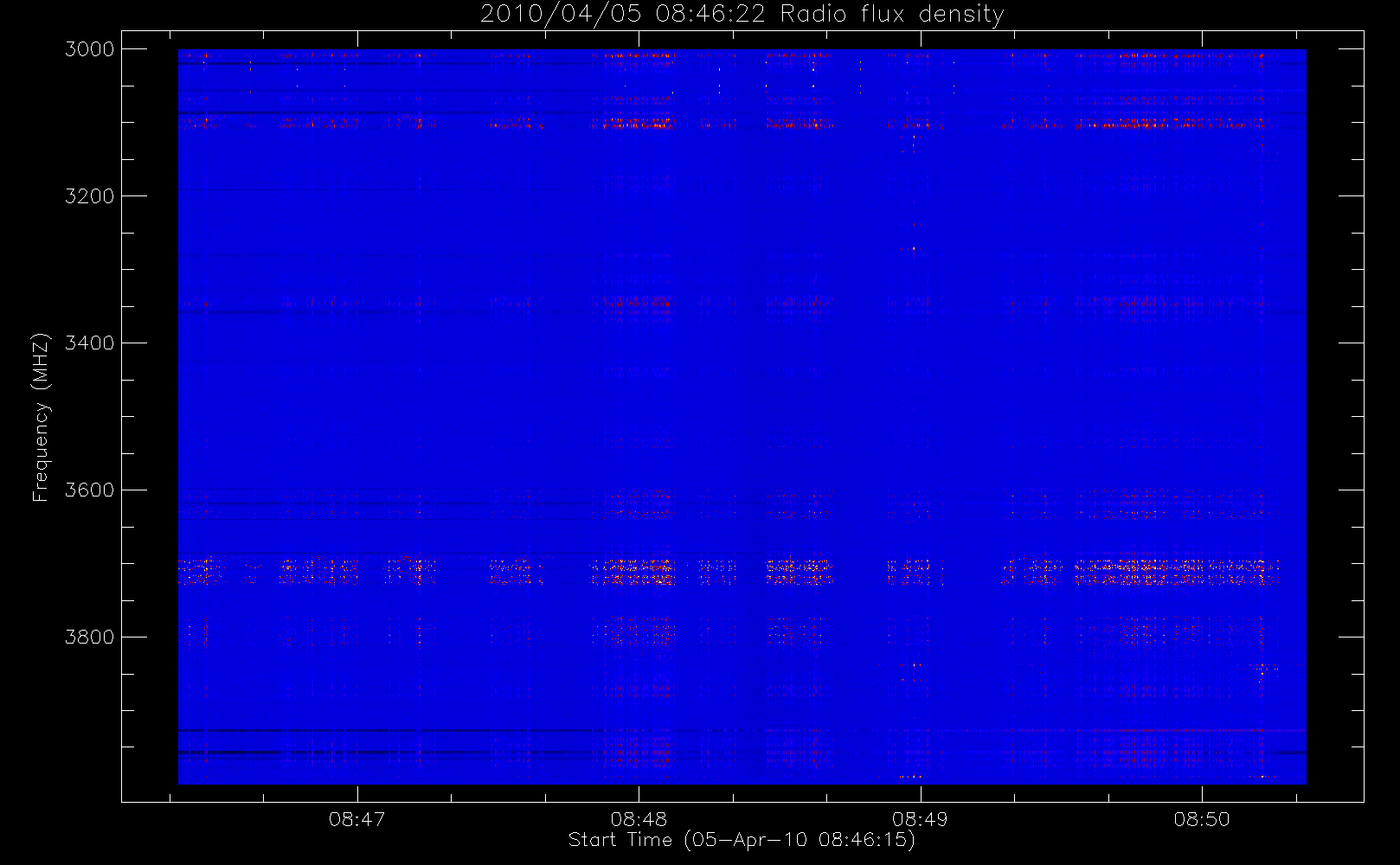This screenshot has height=865, width=1400.
Task: Click the "Start Time (05-Apr-10 08:46:15)" axis label
Action: coord(742,840)
